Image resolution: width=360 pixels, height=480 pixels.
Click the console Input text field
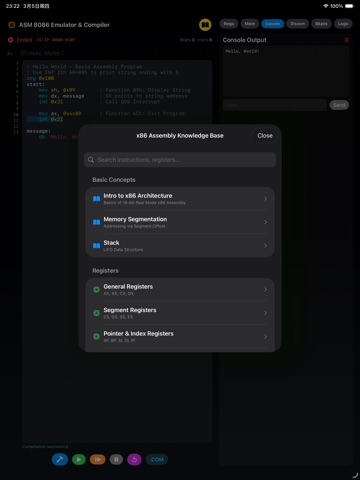tap(275, 105)
